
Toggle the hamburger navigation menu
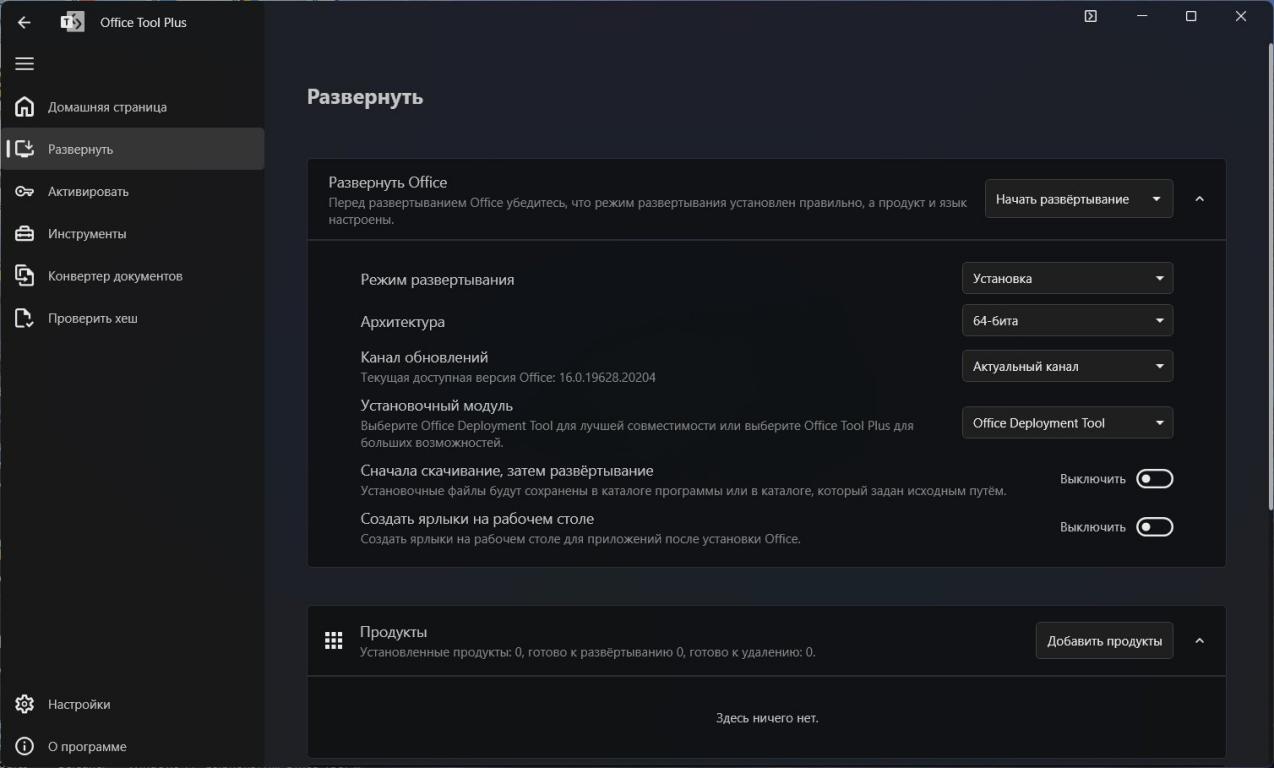[24, 64]
